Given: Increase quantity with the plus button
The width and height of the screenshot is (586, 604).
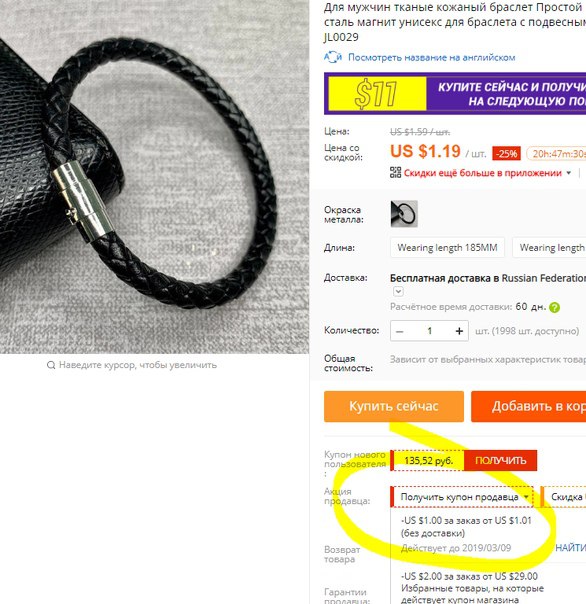Looking at the screenshot, I should click(x=459, y=331).
